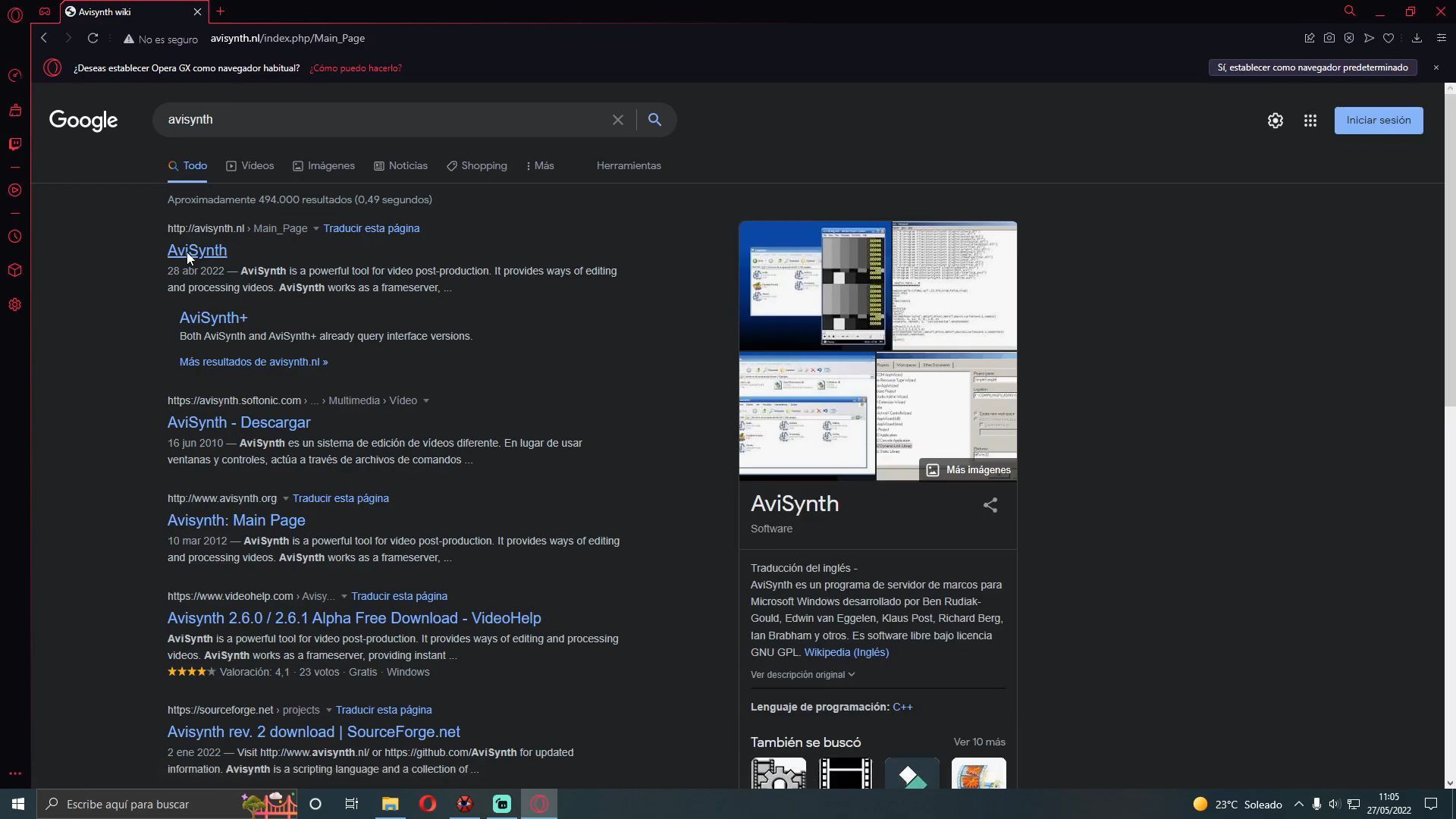Screen dimensions: 1456x819
Task: Open Avisynth: Main Page result
Action: [237, 521]
